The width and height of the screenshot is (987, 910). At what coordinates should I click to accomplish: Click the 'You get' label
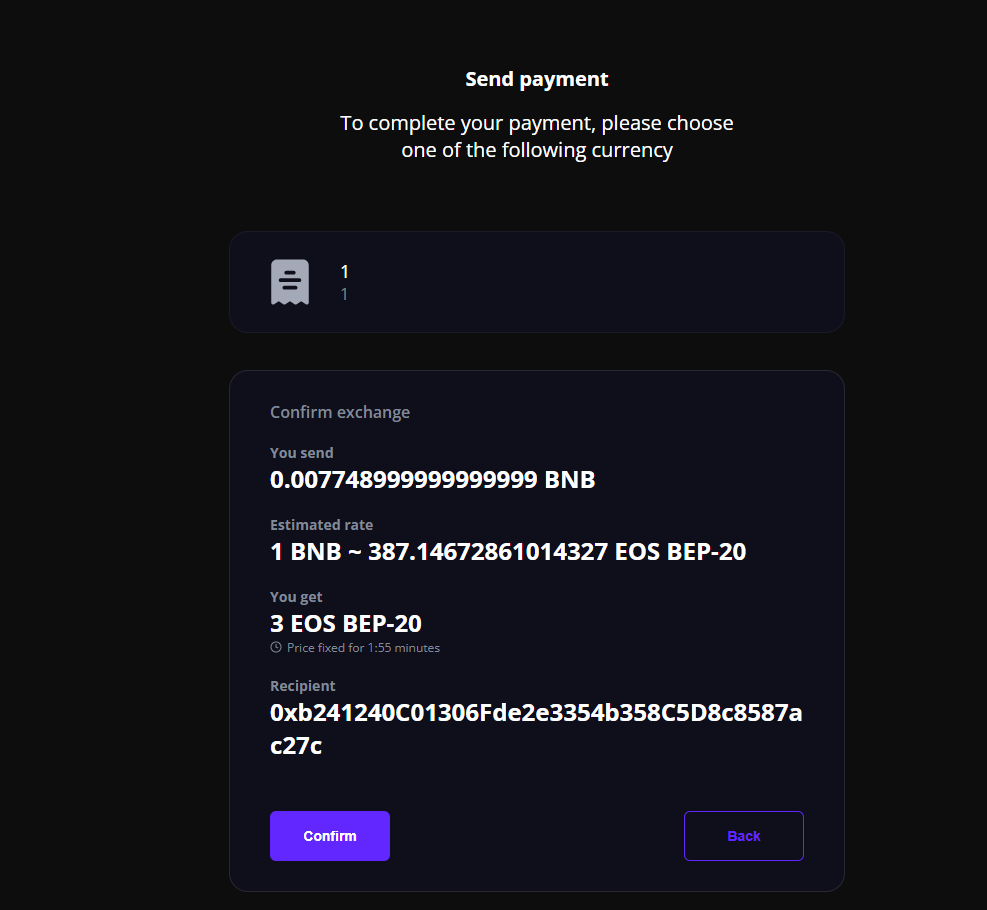298,597
